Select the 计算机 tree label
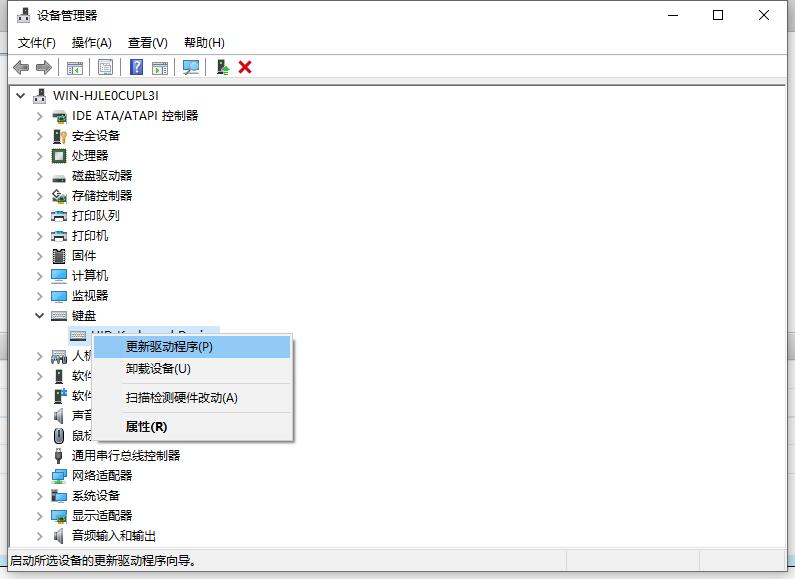The image size is (795, 579). pyautogui.click(x=90, y=276)
